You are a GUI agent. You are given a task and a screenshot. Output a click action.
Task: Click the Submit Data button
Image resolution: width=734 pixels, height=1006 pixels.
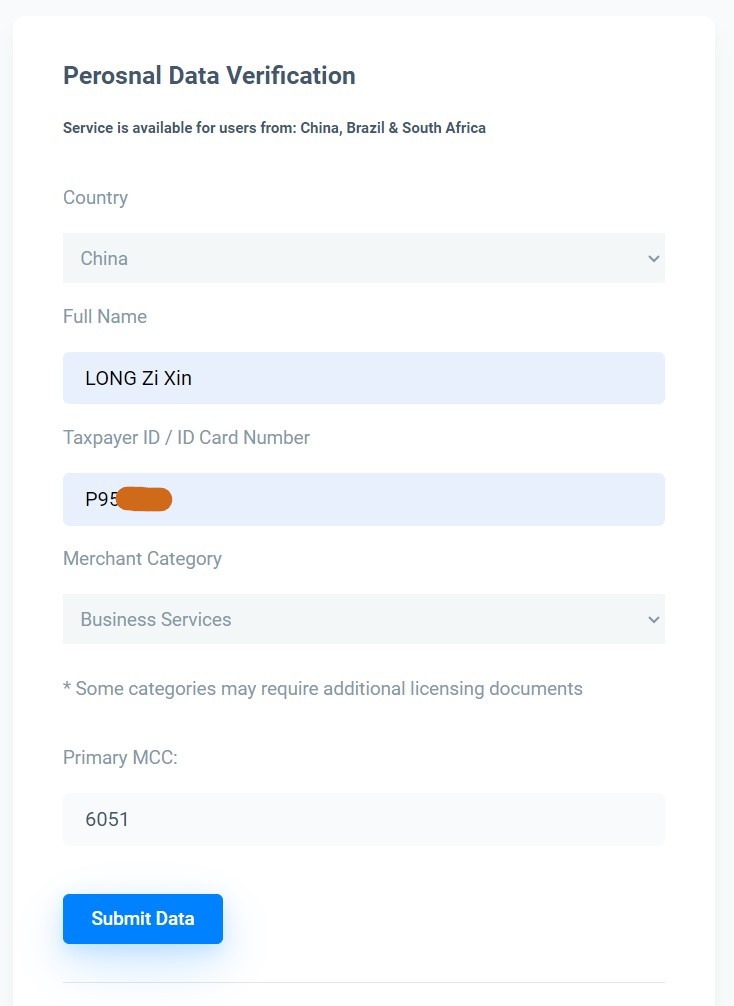coord(143,919)
